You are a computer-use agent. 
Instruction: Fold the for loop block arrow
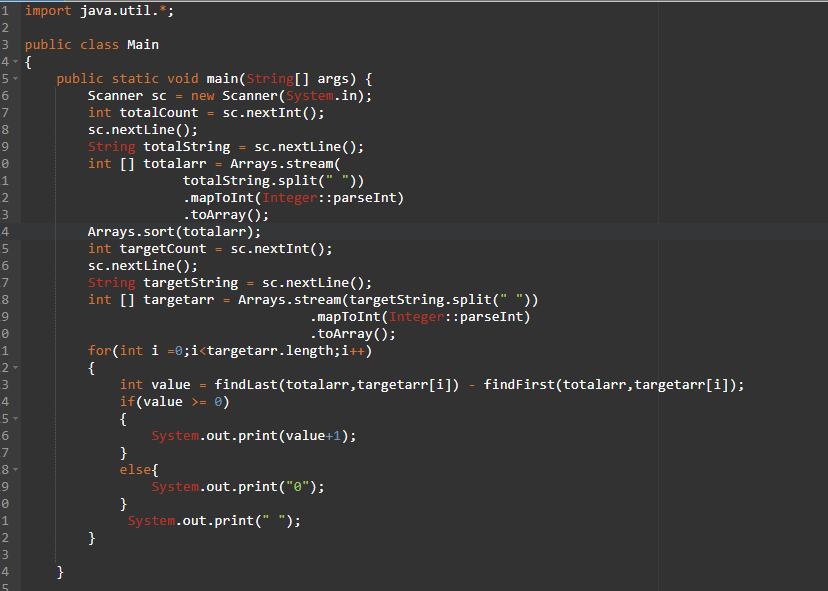point(15,367)
